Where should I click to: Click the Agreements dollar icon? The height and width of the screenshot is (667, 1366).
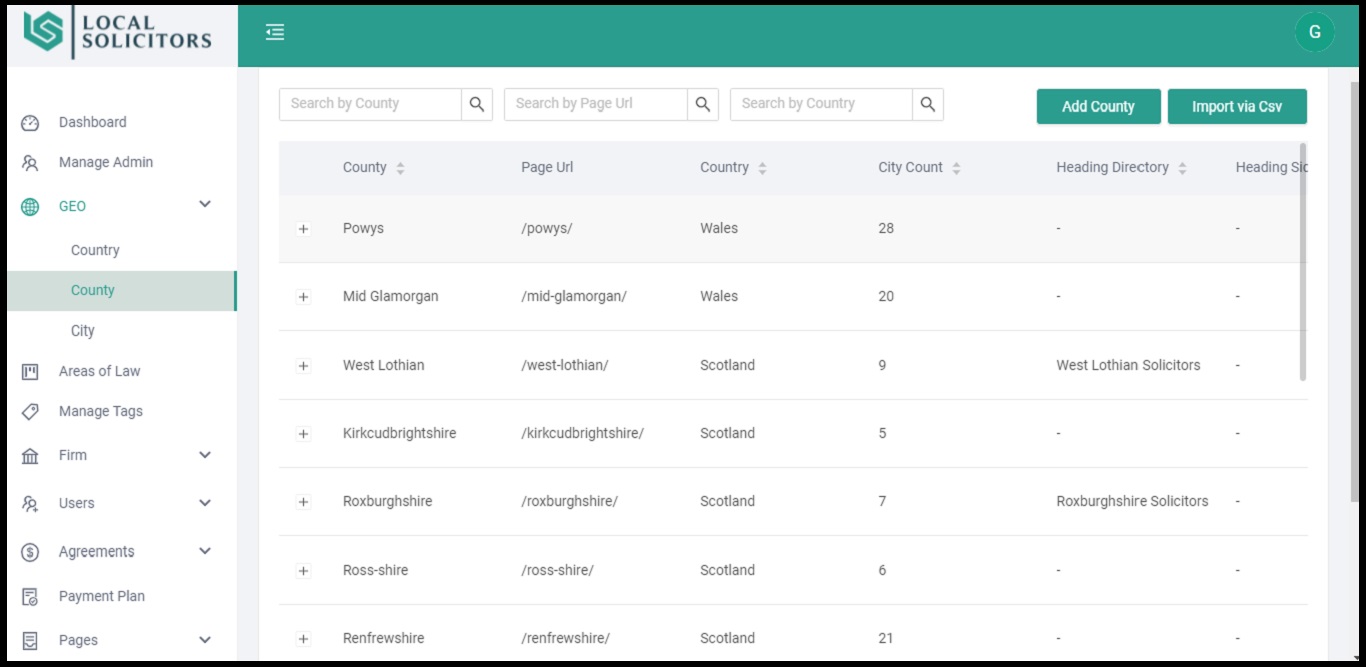pos(30,552)
